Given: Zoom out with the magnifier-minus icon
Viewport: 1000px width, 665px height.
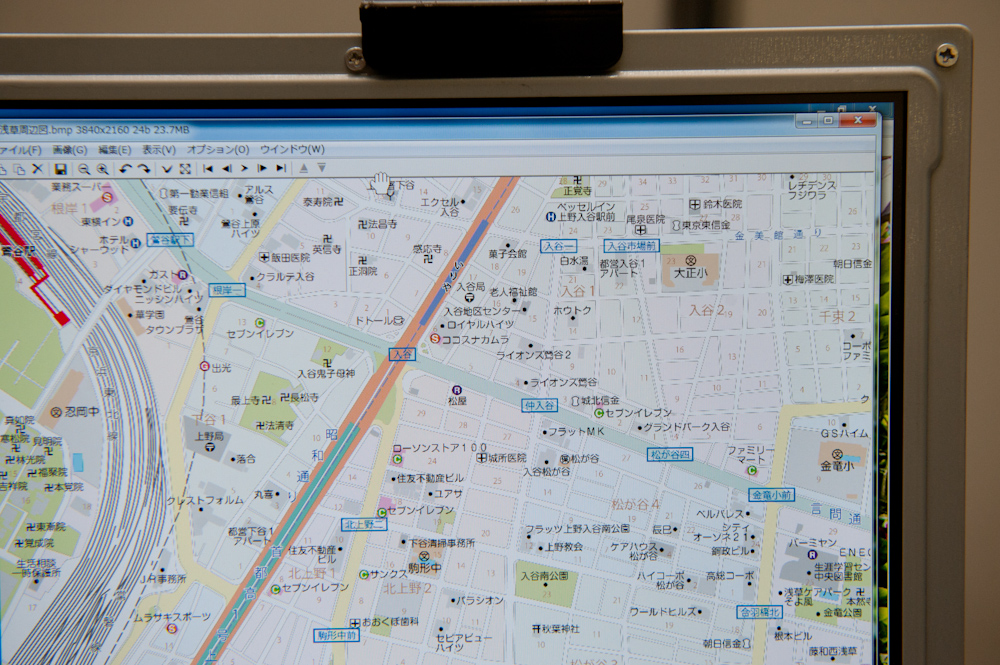Looking at the screenshot, I should coord(84,168).
